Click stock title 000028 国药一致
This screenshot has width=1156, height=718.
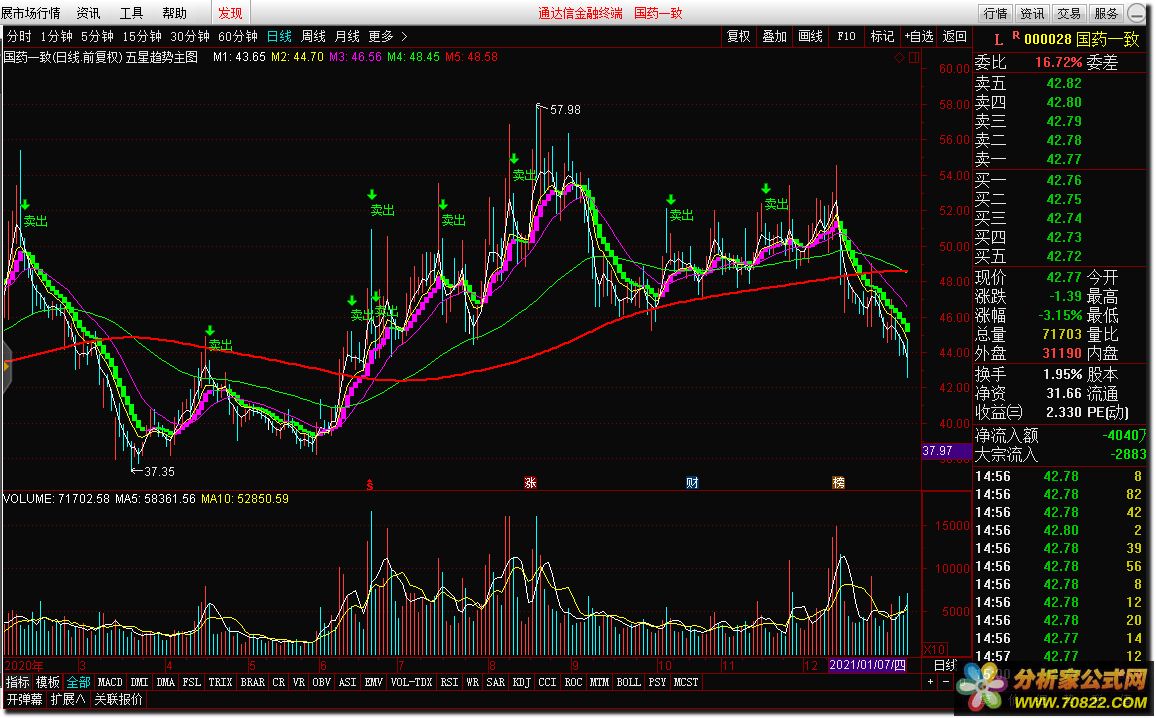click(x=1082, y=40)
